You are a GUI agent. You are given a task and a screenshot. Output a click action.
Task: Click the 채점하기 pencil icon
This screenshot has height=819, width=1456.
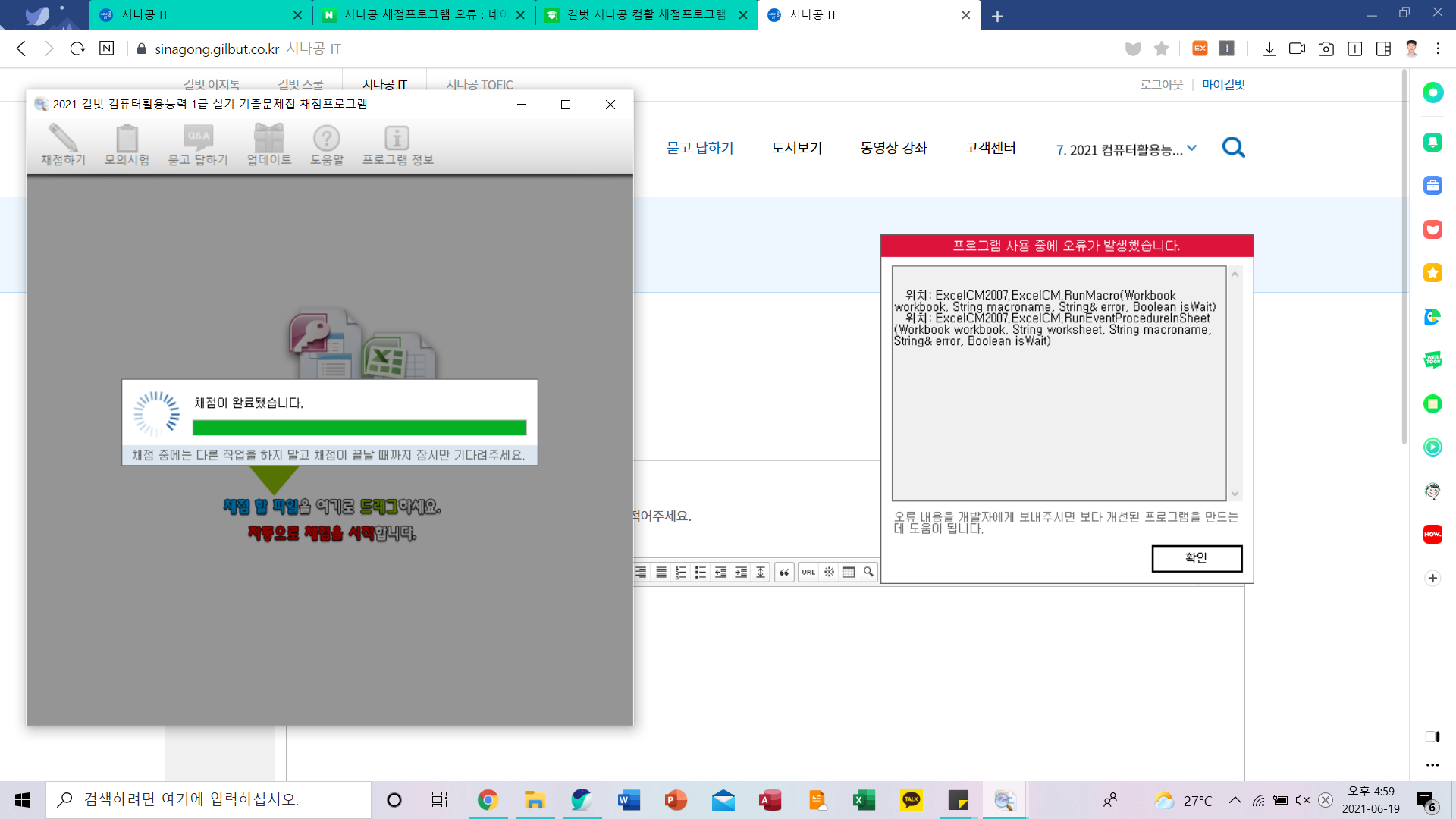pos(63,143)
